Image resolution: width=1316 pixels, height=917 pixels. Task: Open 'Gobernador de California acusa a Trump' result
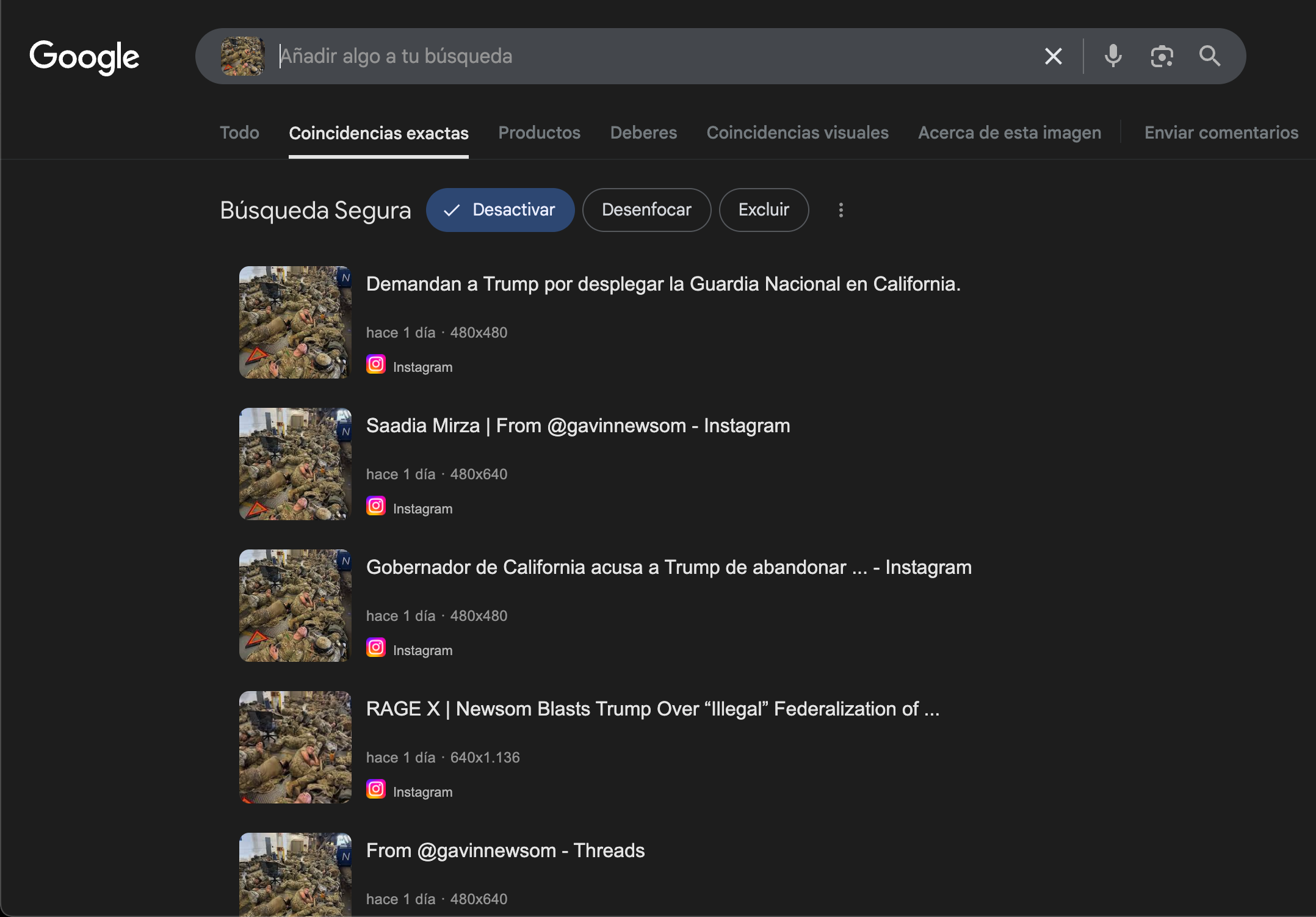pos(668,567)
